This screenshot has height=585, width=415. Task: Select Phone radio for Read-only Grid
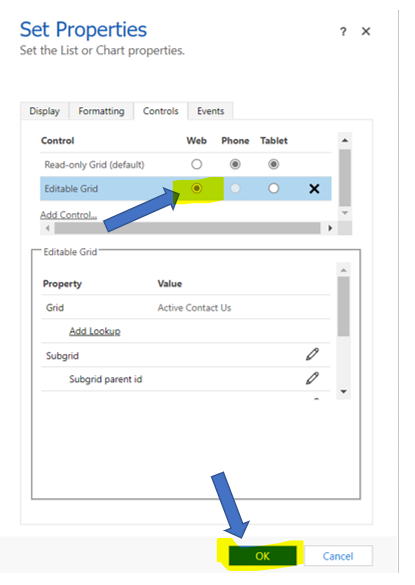(x=235, y=164)
